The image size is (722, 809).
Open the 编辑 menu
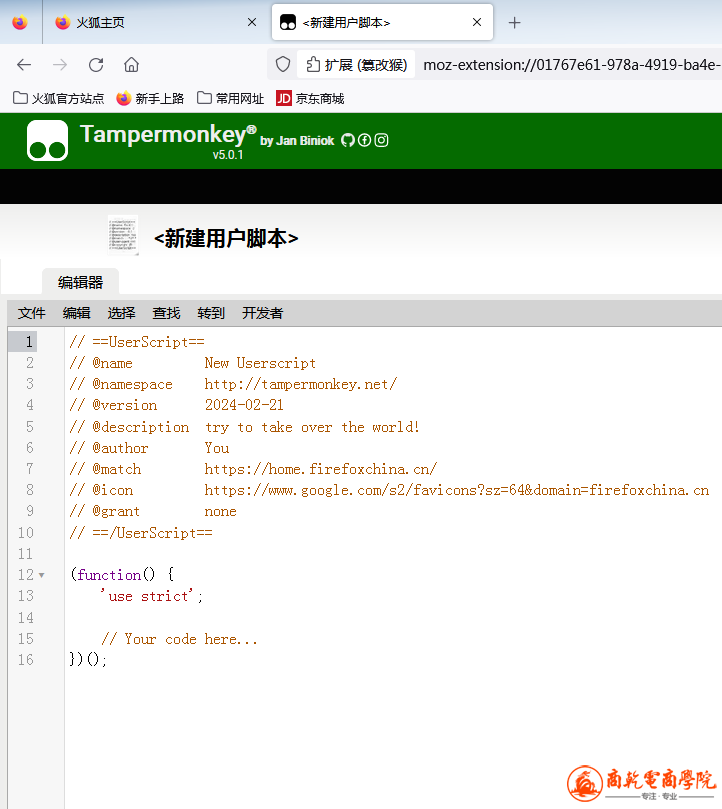(x=76, y=313)
